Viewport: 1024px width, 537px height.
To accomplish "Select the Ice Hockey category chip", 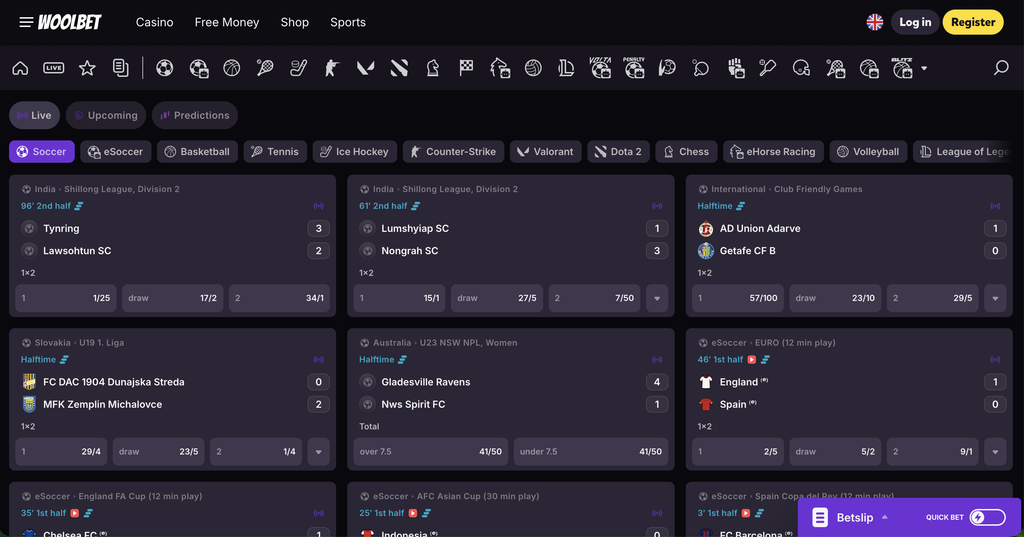I will click(355, 152).
